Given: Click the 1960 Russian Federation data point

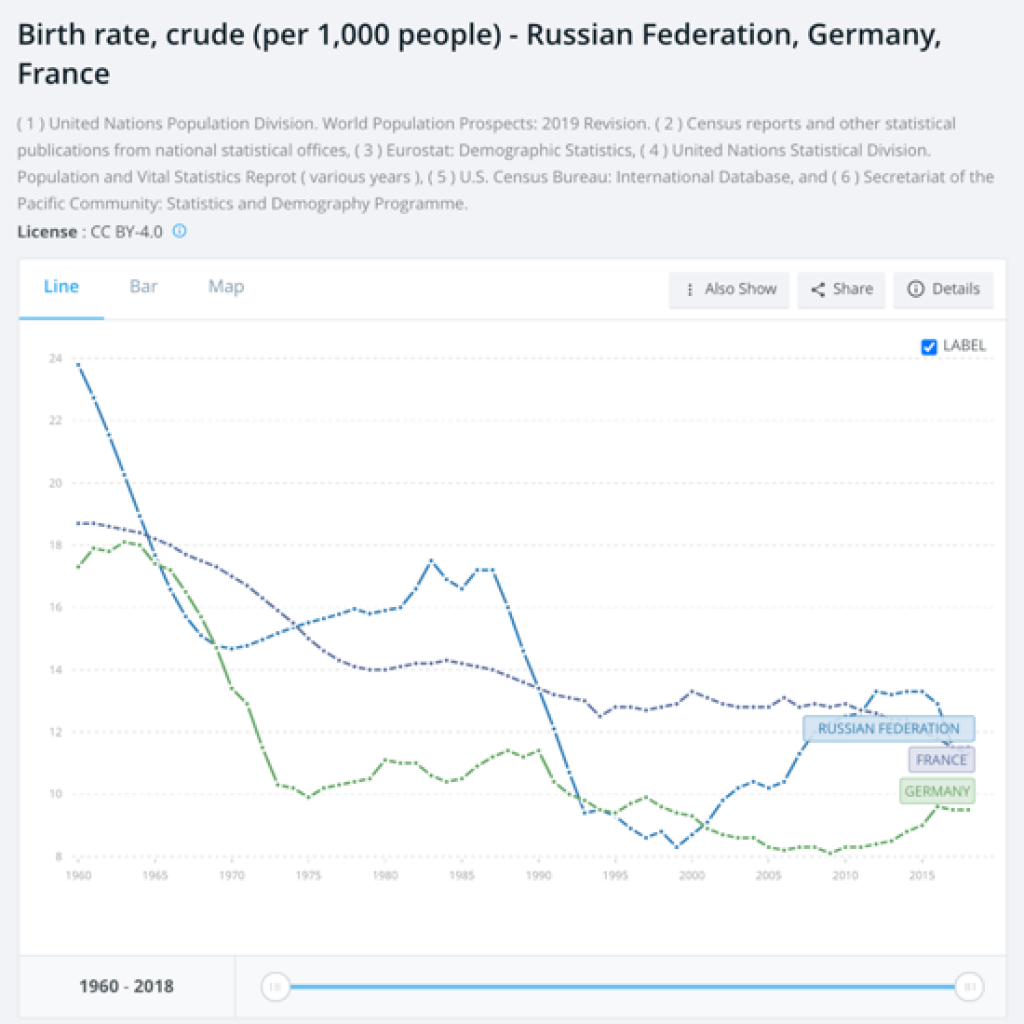Looking at the screenshot, I should [78, 365].
